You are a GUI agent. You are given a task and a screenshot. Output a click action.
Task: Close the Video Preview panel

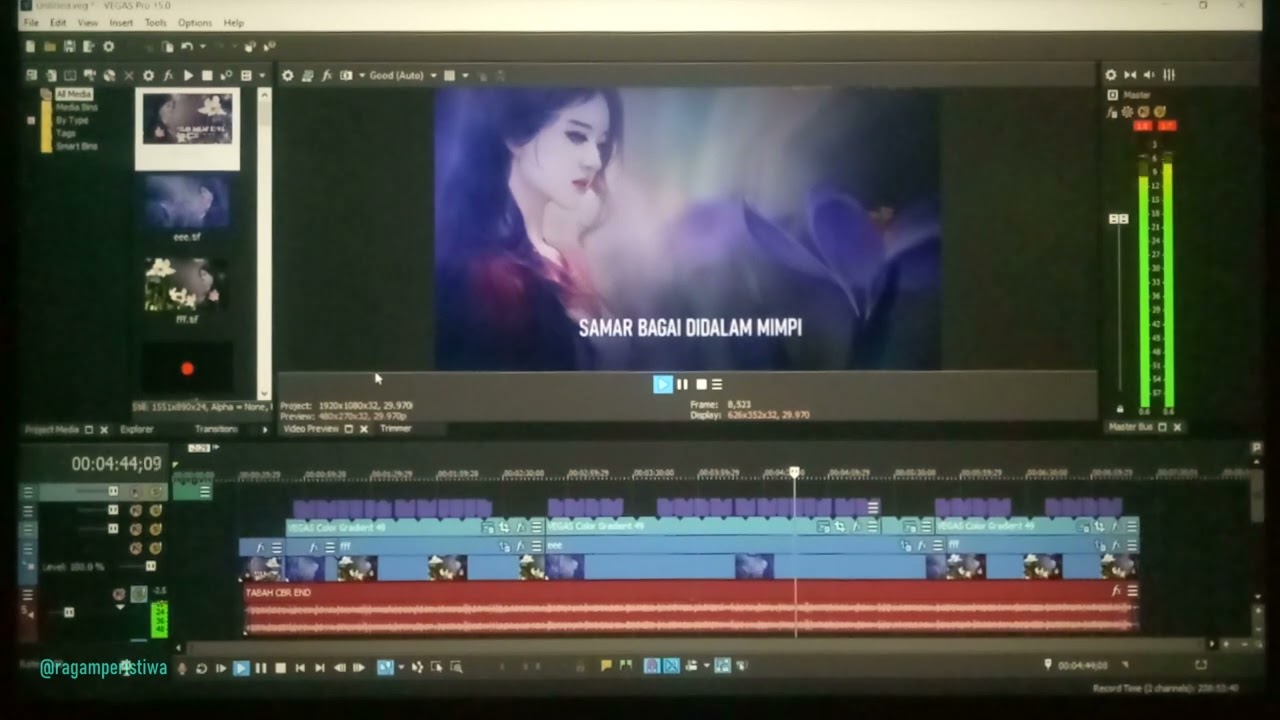(363, 429)
